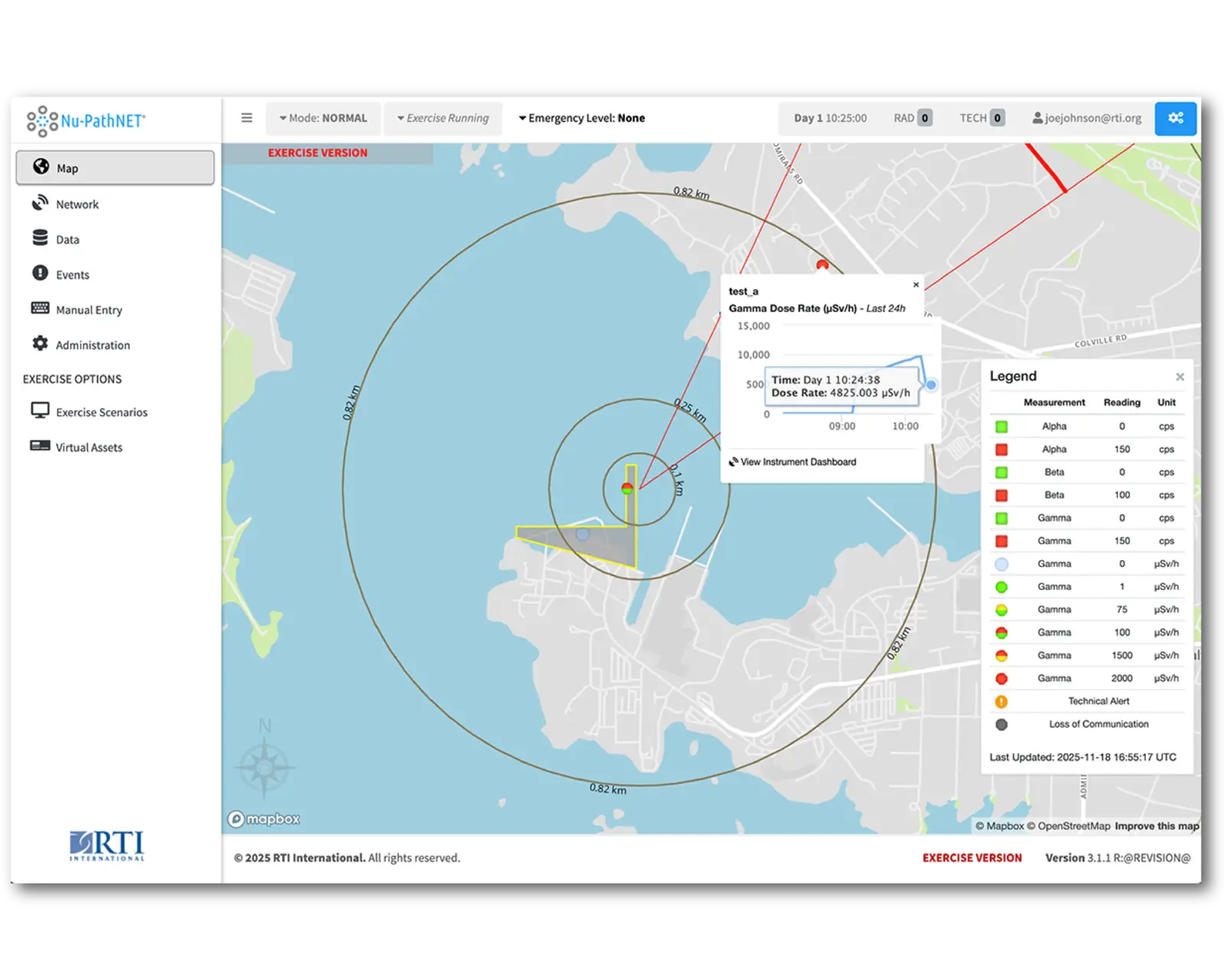Click the compass rose on map

264,766
